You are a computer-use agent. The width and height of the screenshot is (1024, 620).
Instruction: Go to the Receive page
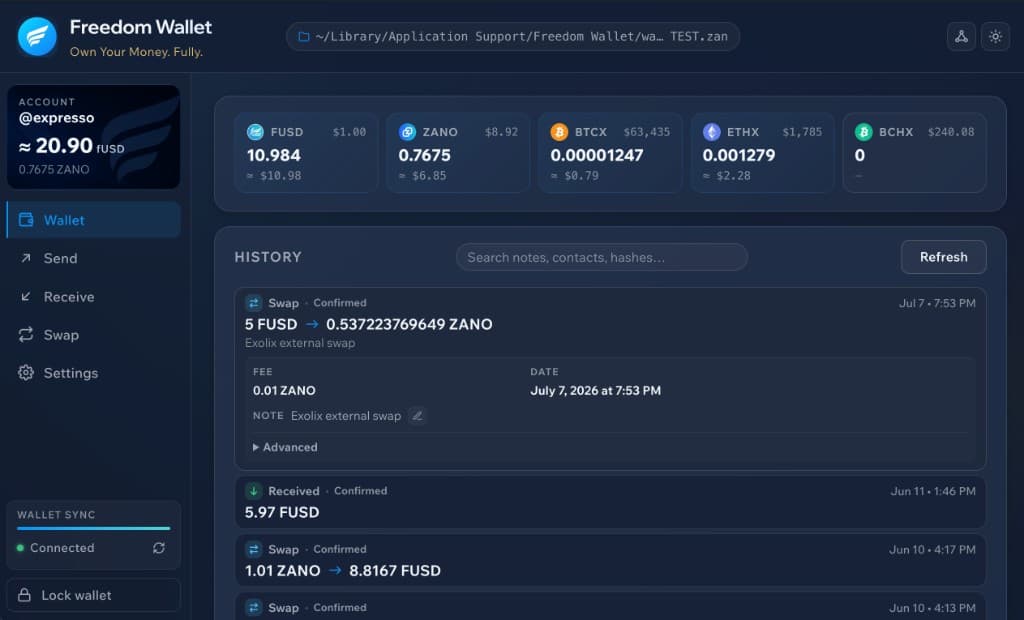(x=93, y=297)
